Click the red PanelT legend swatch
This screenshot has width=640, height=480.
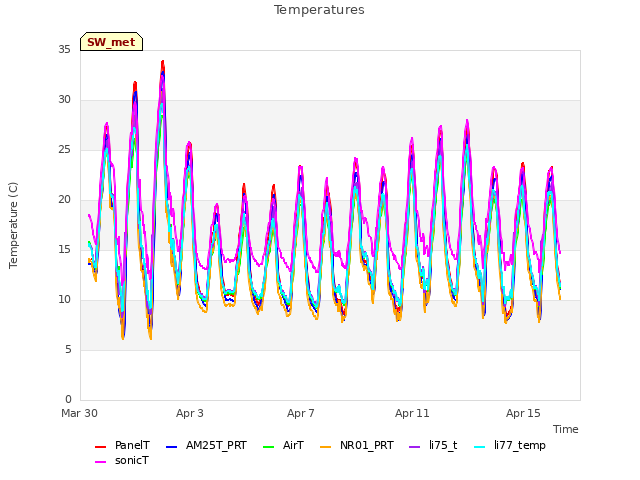click(x=100, y=447)
